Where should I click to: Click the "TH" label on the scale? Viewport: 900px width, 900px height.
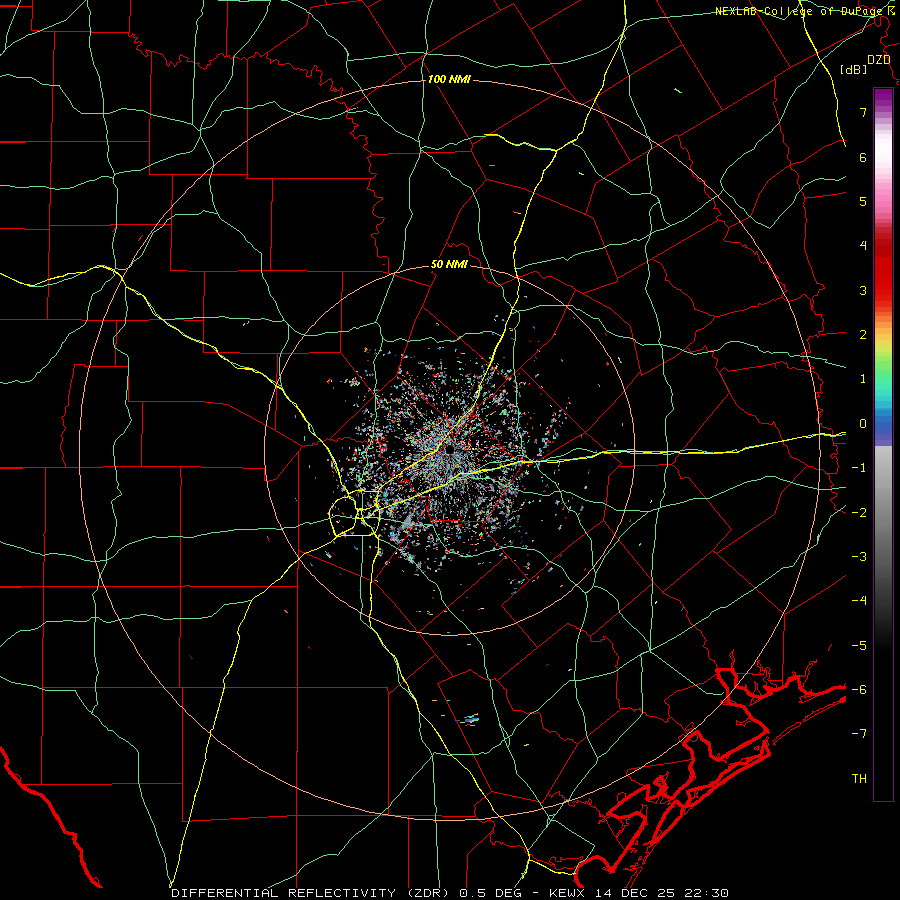[x=859, y=779]
